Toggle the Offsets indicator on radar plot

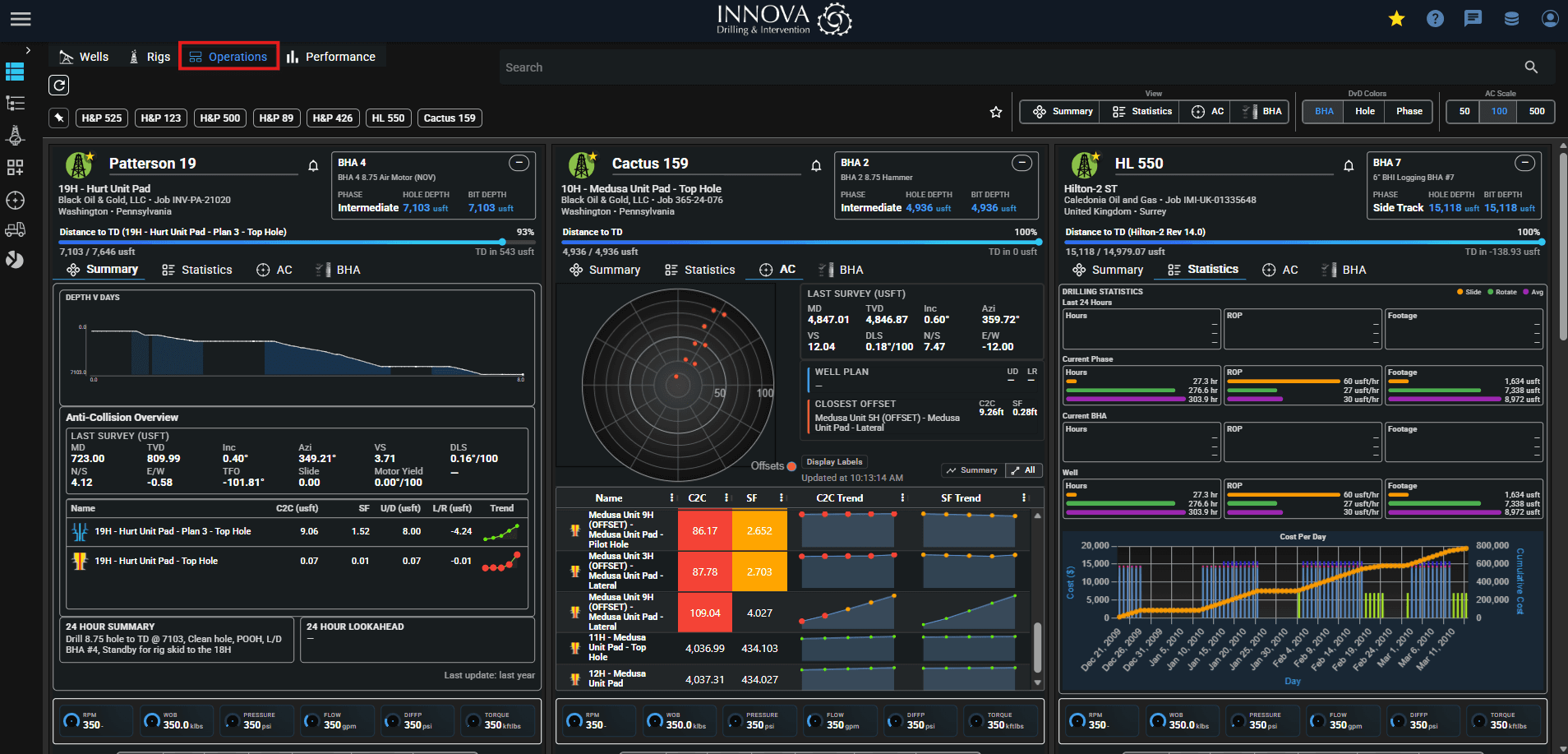791,466
